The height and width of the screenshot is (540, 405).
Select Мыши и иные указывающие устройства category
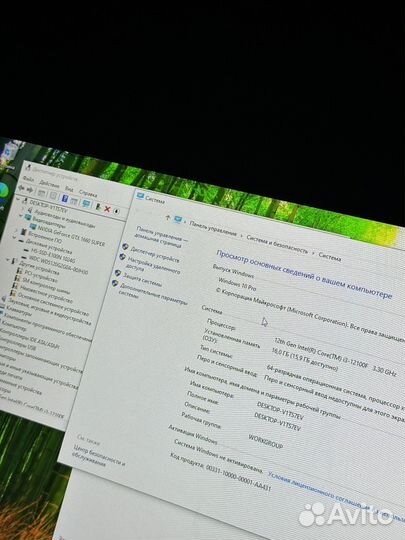coord(39,377)
